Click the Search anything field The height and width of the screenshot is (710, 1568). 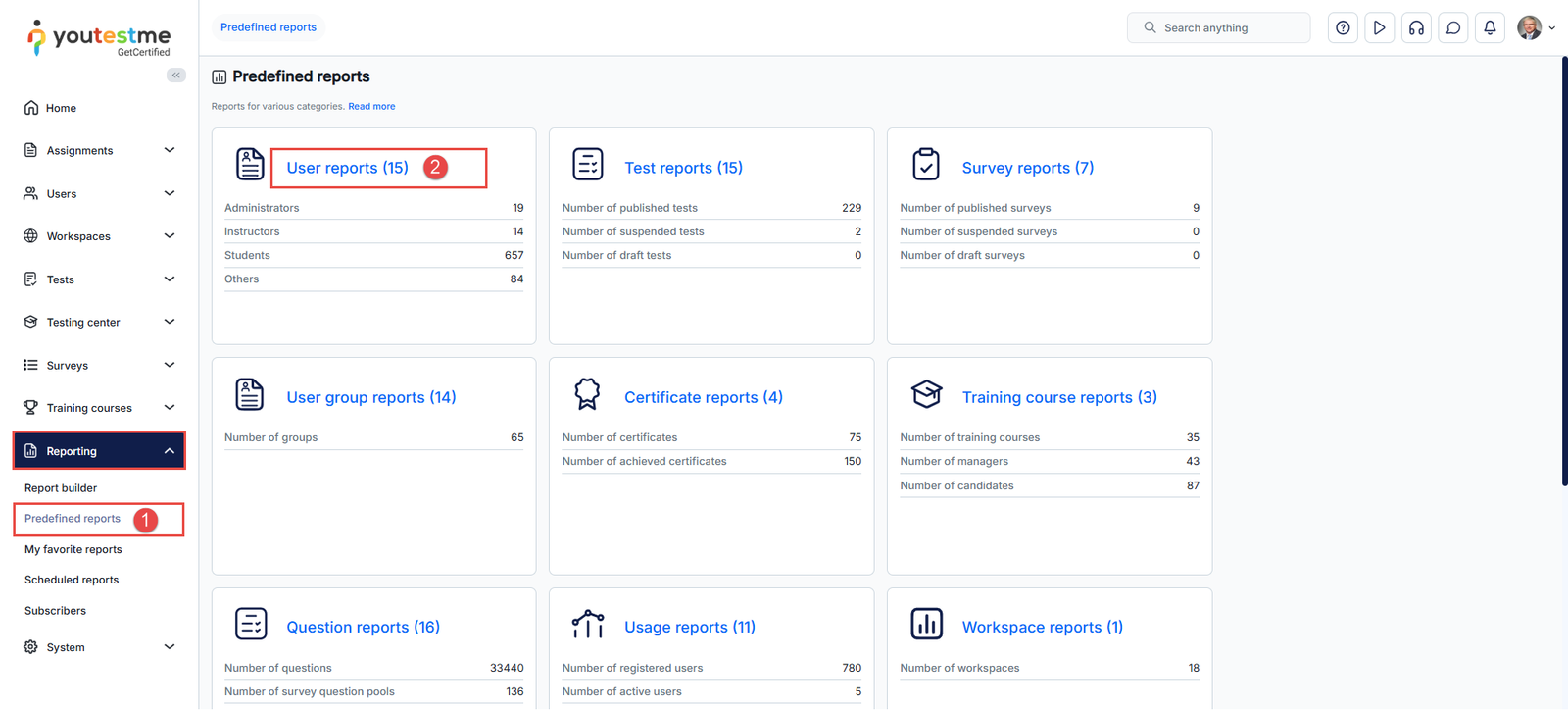(1219, 28)
